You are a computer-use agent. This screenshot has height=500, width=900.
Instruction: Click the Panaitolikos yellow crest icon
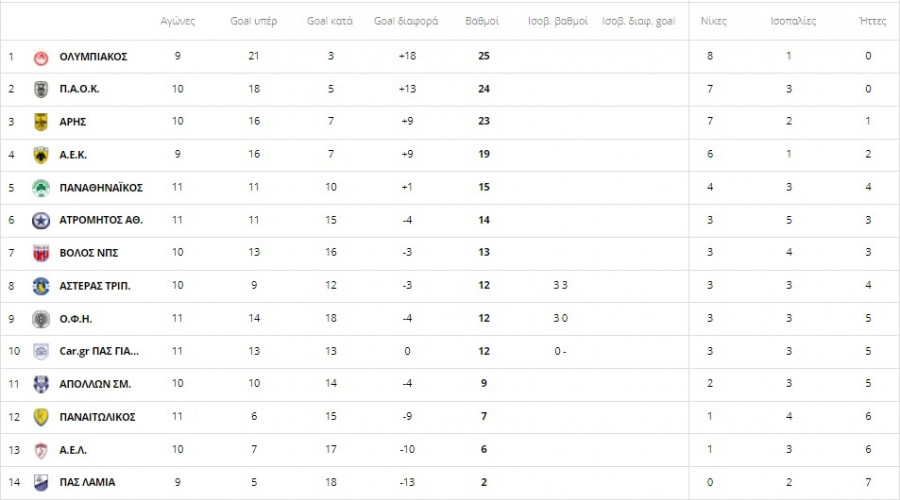click(41, 417)
